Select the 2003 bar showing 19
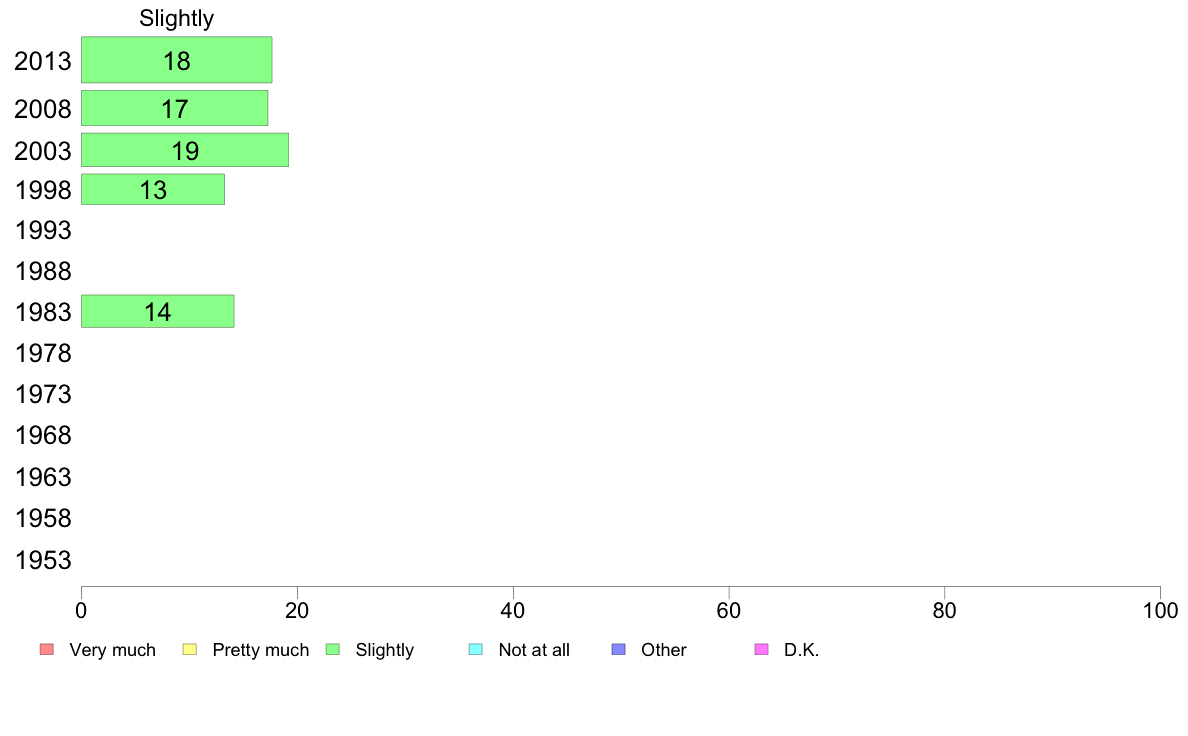This screenshot has height=736, width=1188. [185, 150]
